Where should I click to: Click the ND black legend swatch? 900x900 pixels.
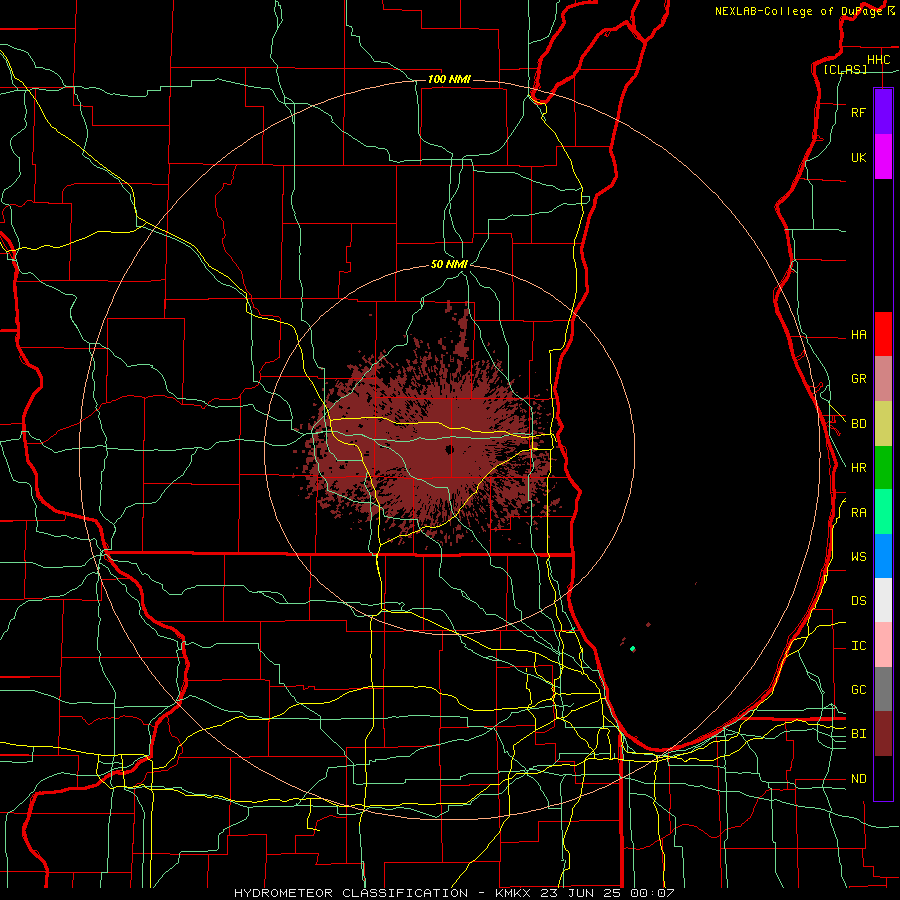pyautogui.click(x=883, y=778)
